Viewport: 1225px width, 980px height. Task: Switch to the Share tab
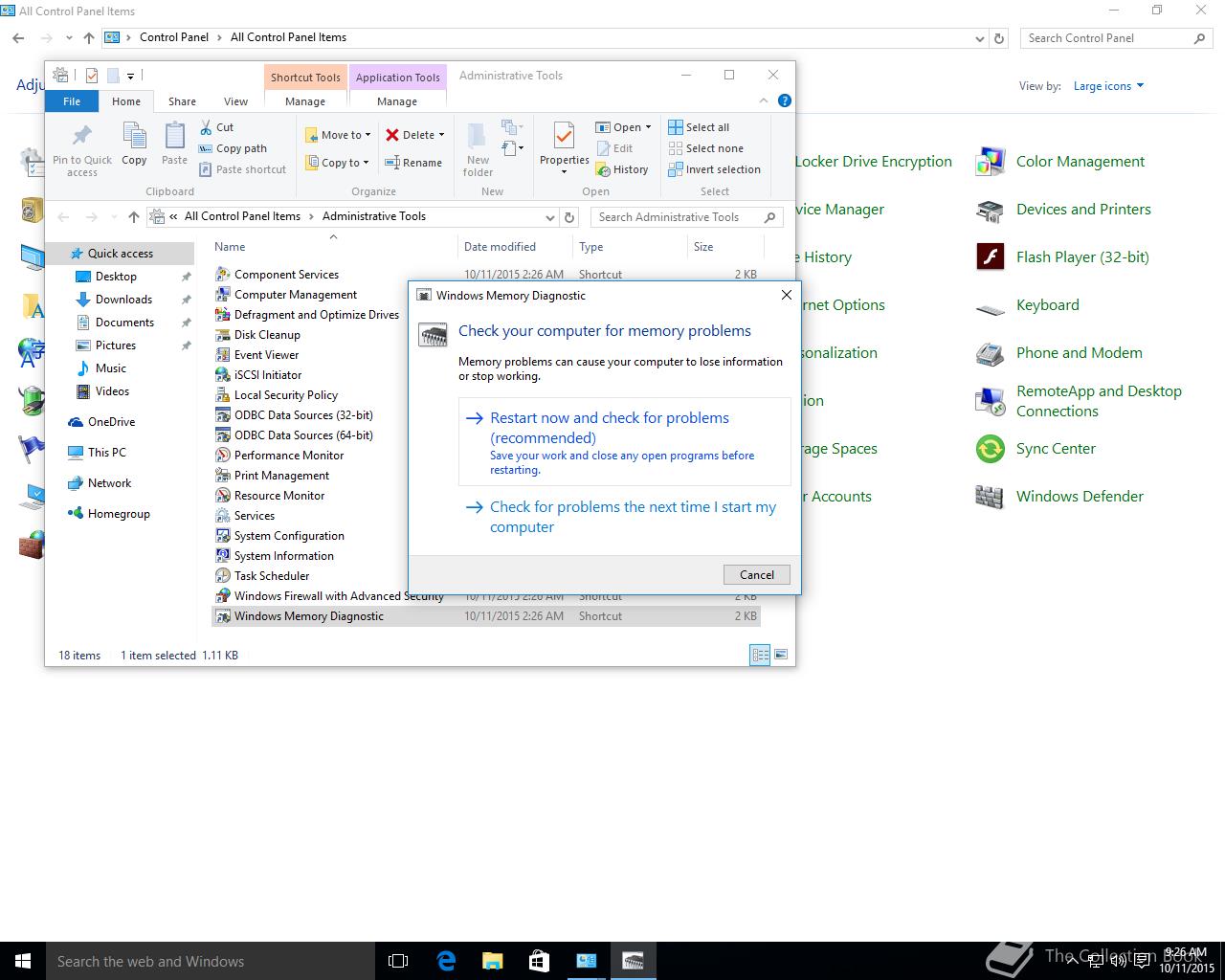tap(182, 101)
